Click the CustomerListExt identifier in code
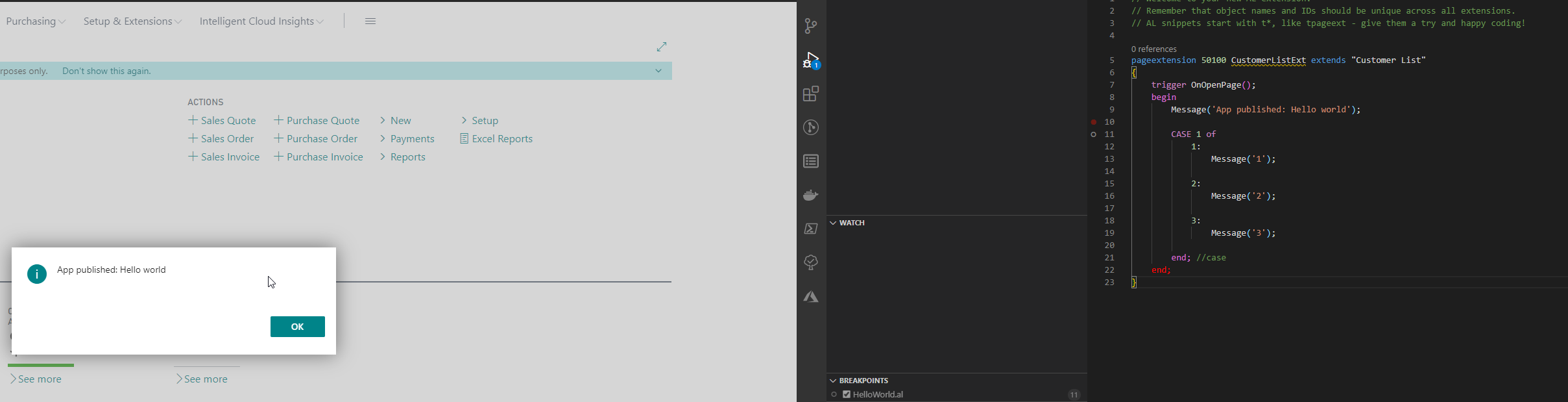 [1268, 60]
